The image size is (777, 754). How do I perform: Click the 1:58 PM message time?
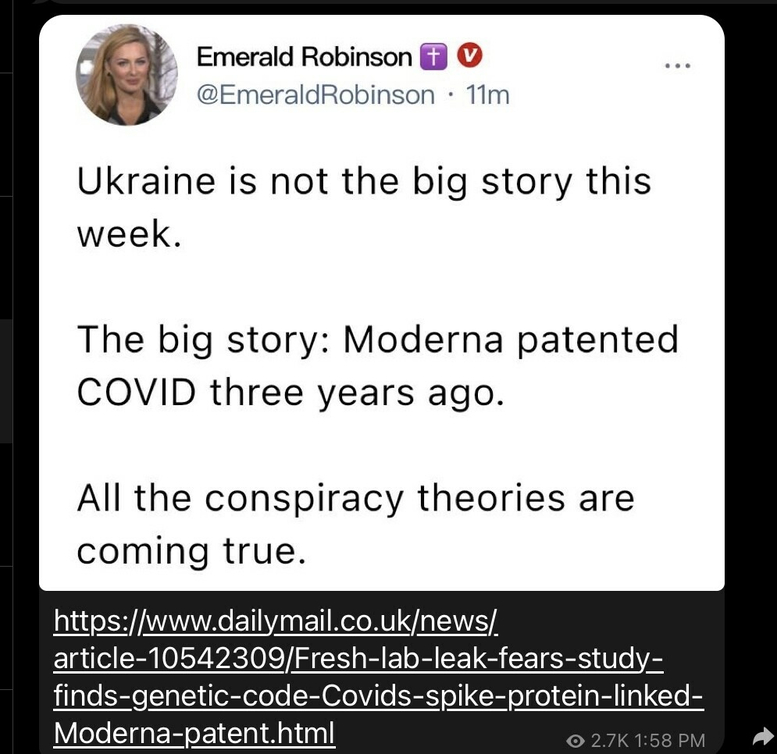[x=669, y=741]
